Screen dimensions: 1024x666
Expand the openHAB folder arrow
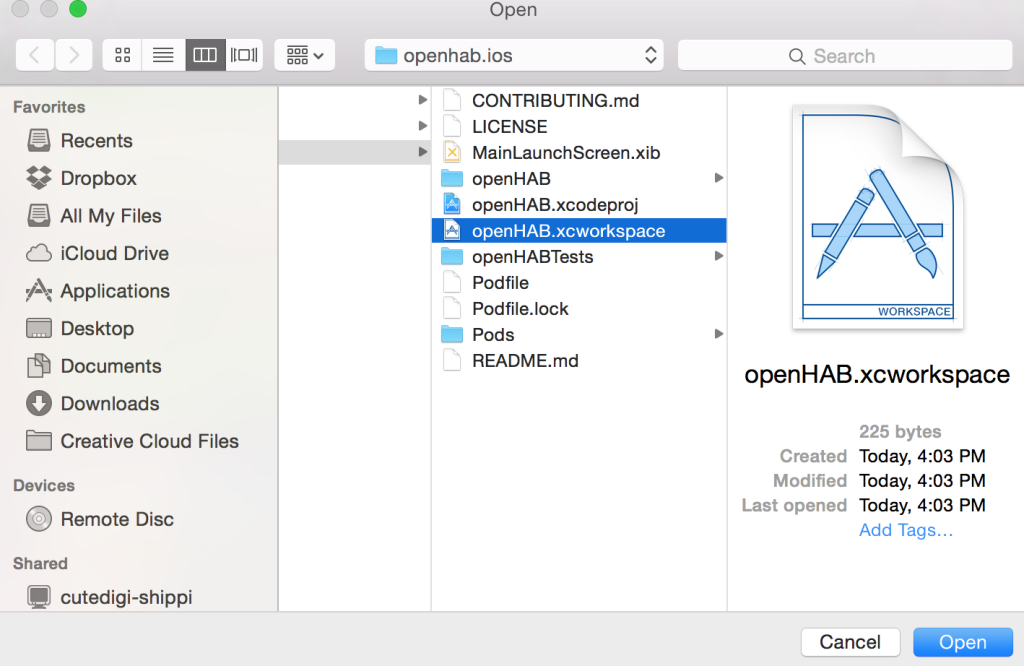(x=718, y=178)
